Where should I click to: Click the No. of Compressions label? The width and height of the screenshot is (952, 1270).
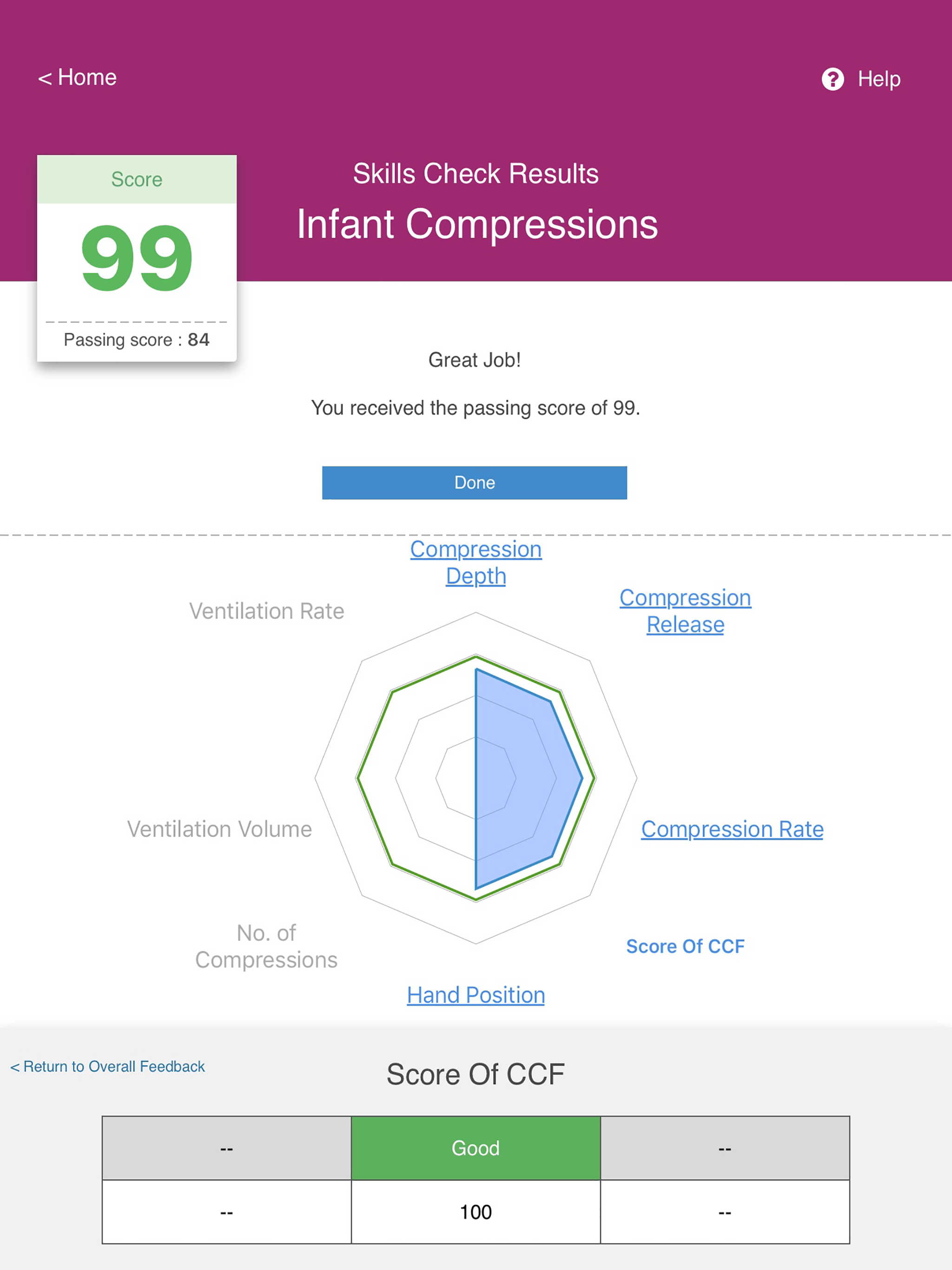(266, 946)
